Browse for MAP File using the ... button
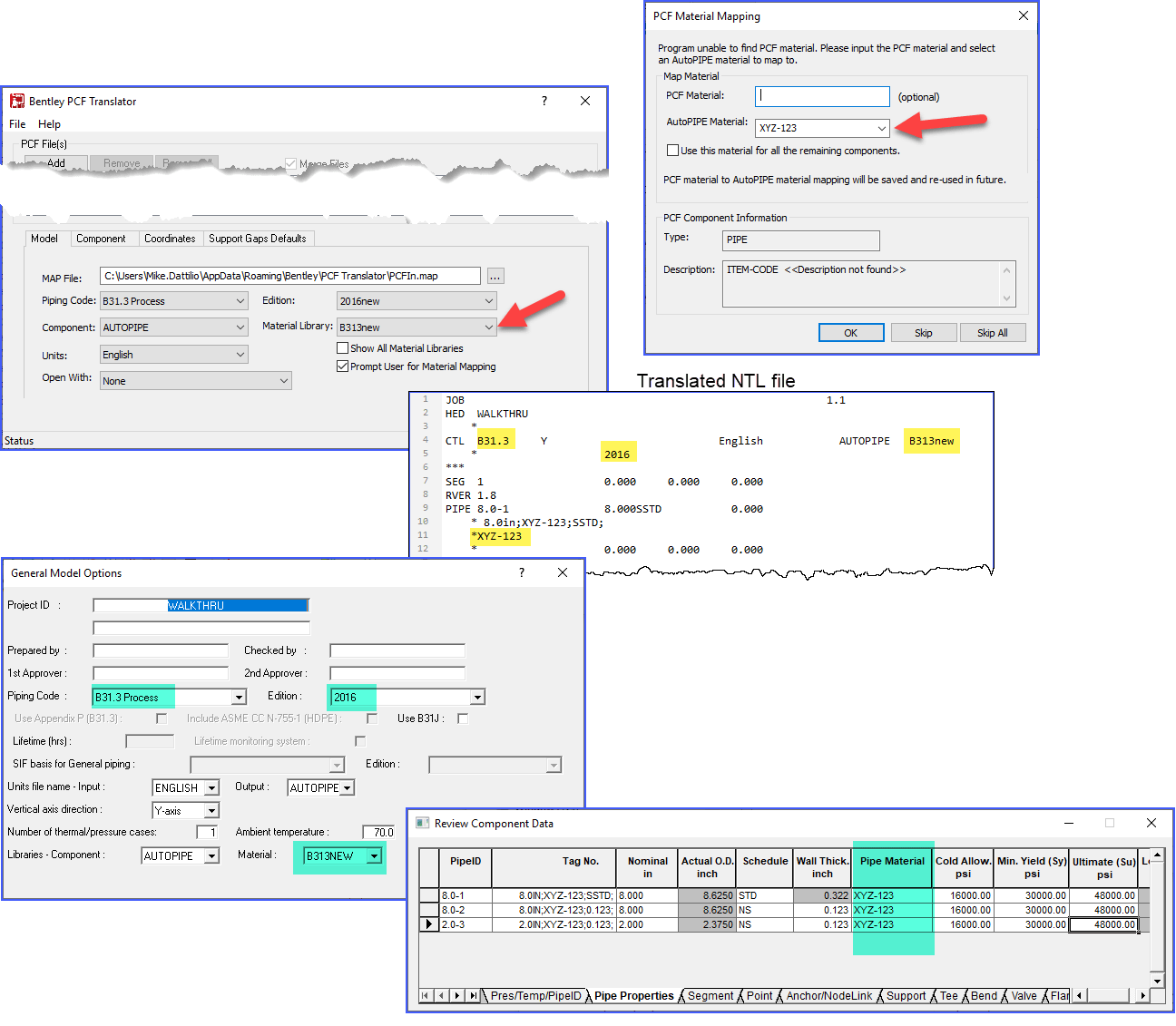The image size is (1176, 1026). 495,276
